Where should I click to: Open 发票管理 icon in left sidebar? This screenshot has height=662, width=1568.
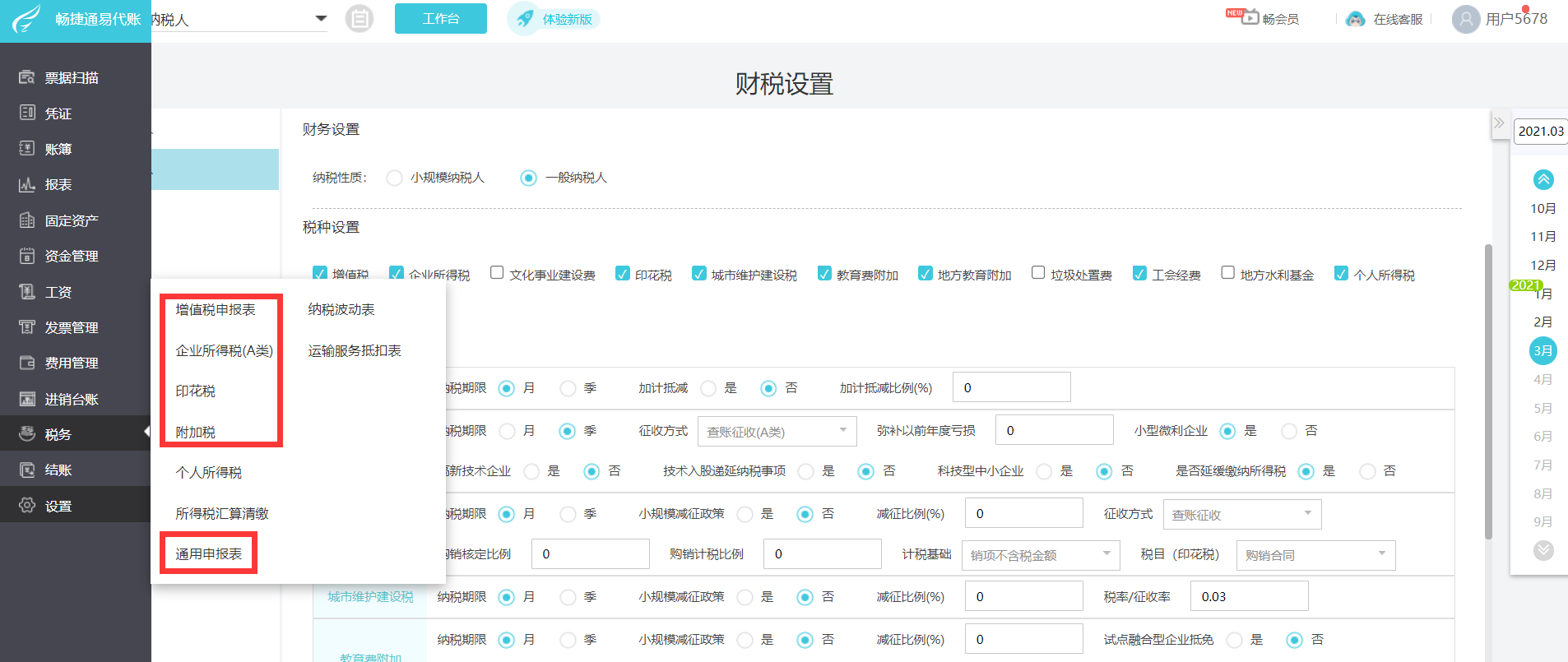(x=27, y=327)
